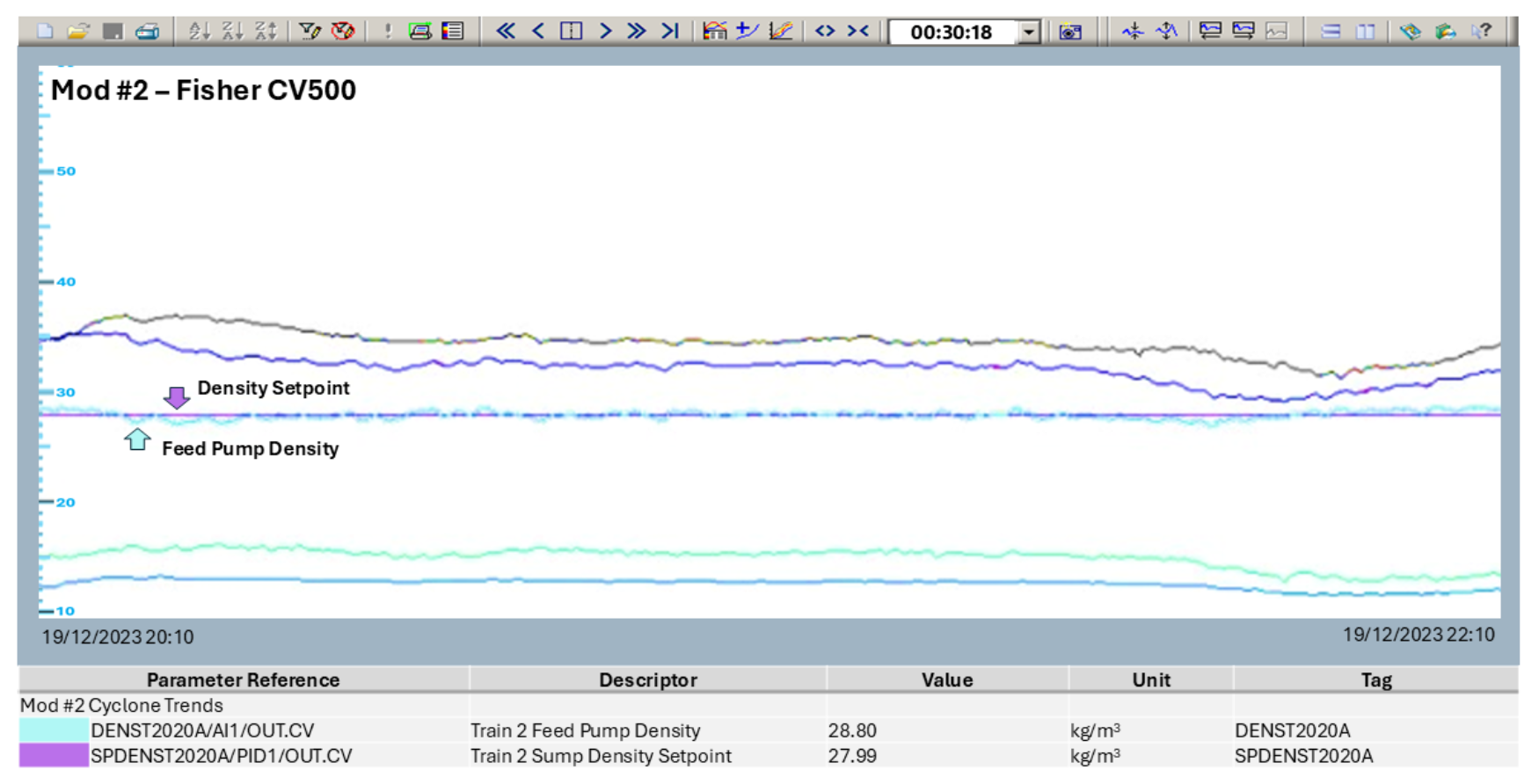Click the sort ascending A-Z icon
Image resolution: width=1539 pixels, height=784 pixels.
pyautogui.click(x=200, y=32)
